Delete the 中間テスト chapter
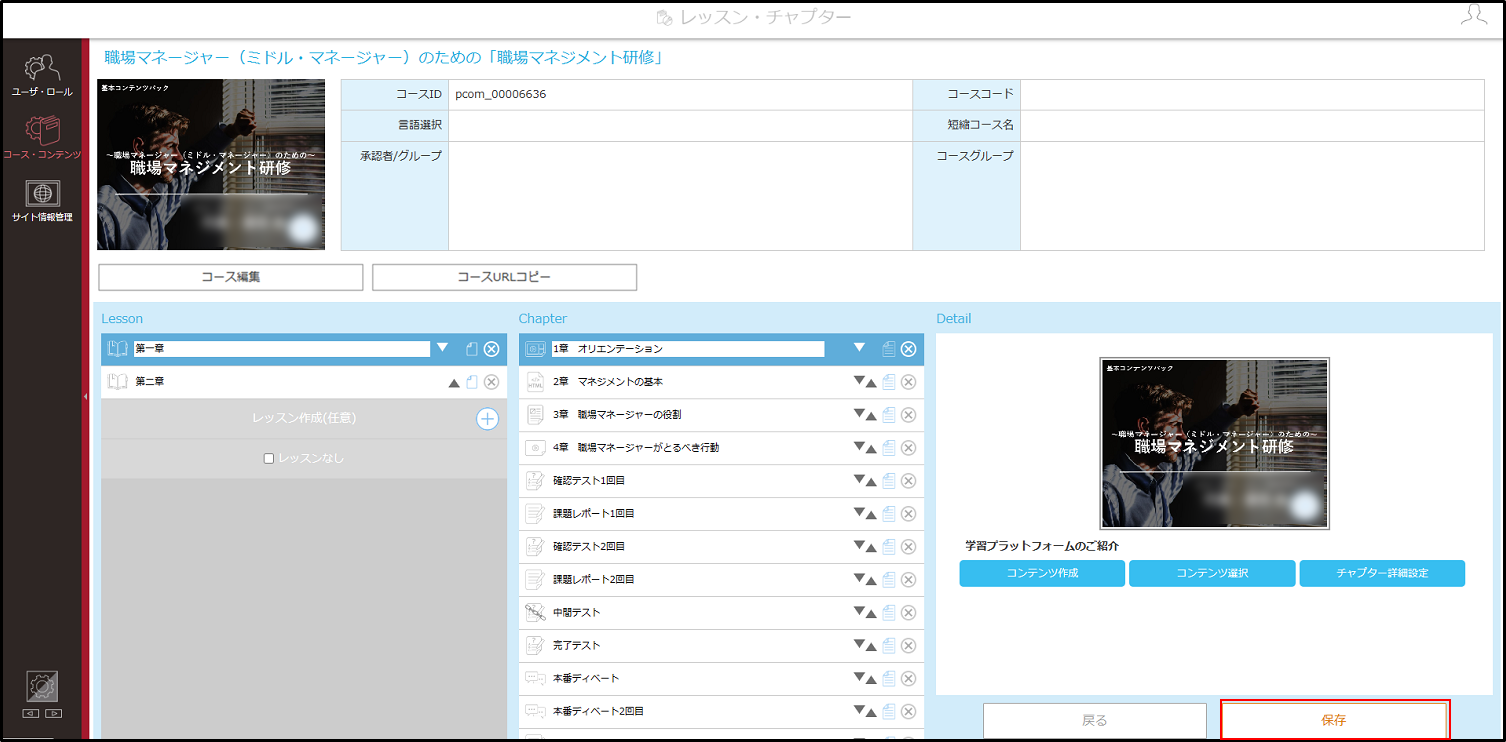 click(908, 613)
